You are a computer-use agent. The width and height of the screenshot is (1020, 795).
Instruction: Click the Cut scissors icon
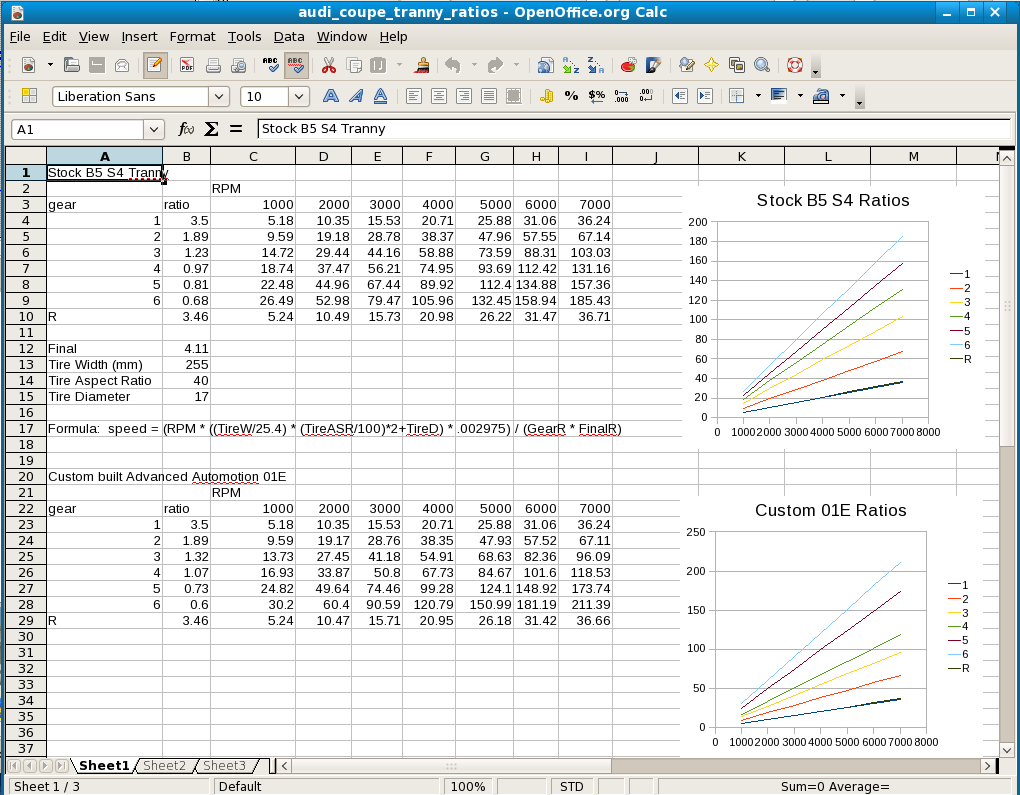(328, 66)
